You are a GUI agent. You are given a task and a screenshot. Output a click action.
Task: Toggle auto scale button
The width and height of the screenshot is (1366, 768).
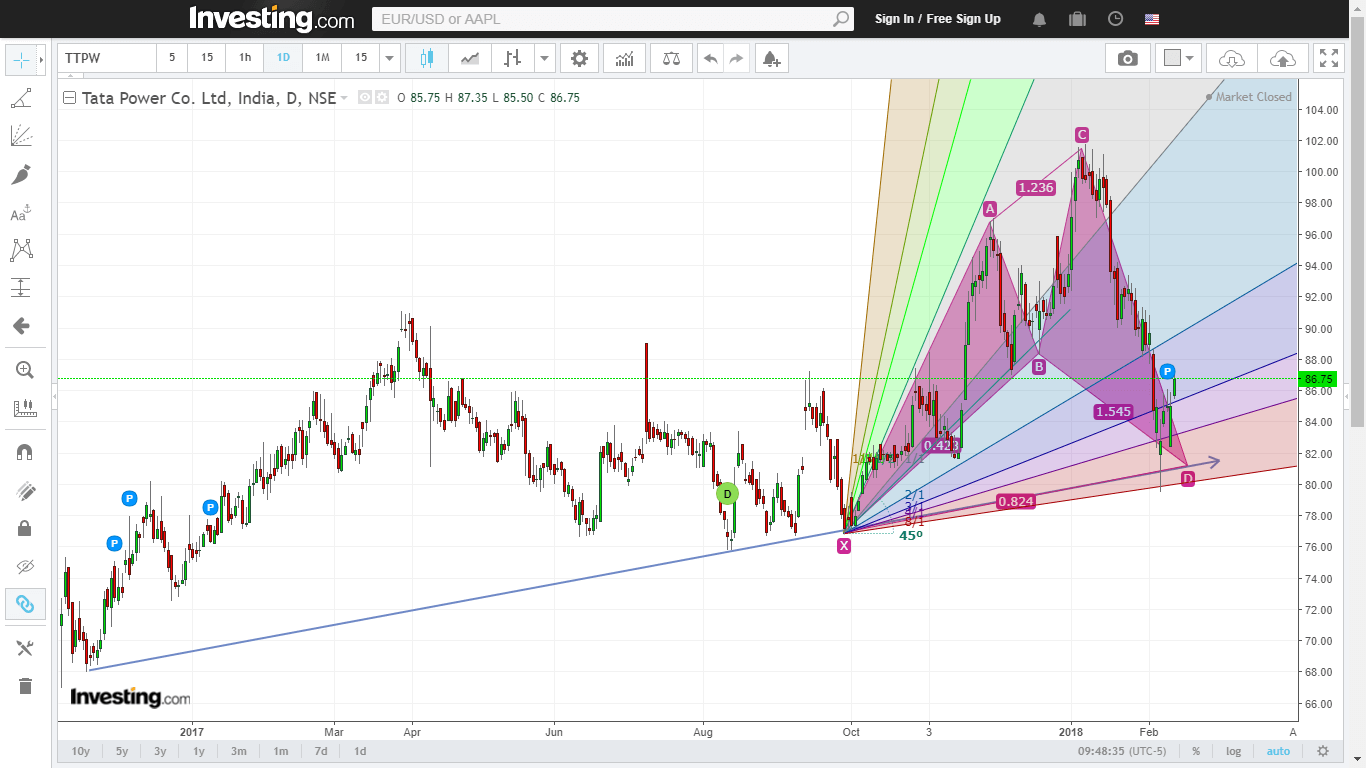click(1278, 751)
